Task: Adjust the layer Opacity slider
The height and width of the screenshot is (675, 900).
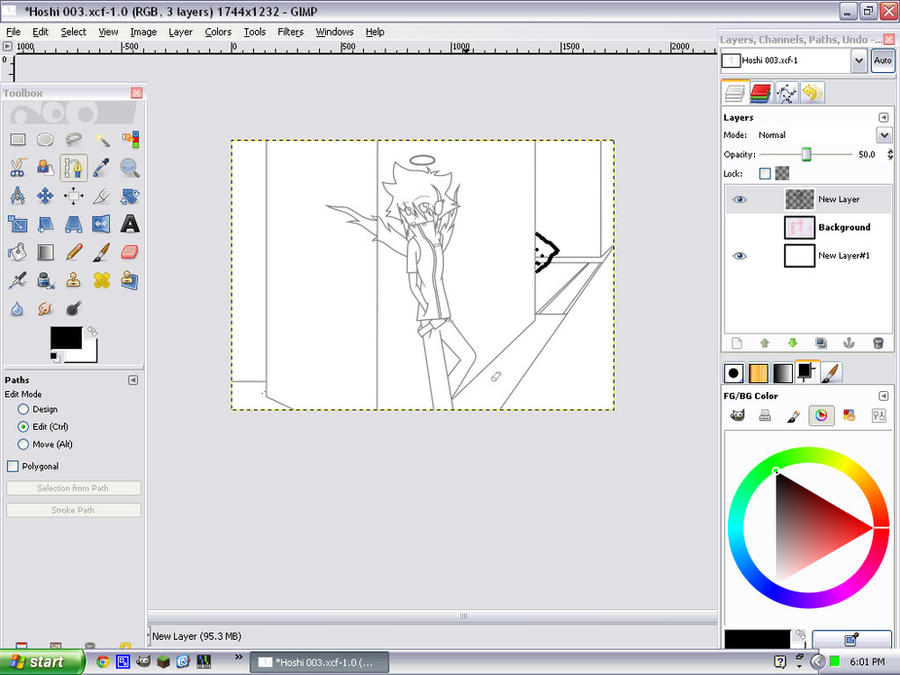Action: 806,154
